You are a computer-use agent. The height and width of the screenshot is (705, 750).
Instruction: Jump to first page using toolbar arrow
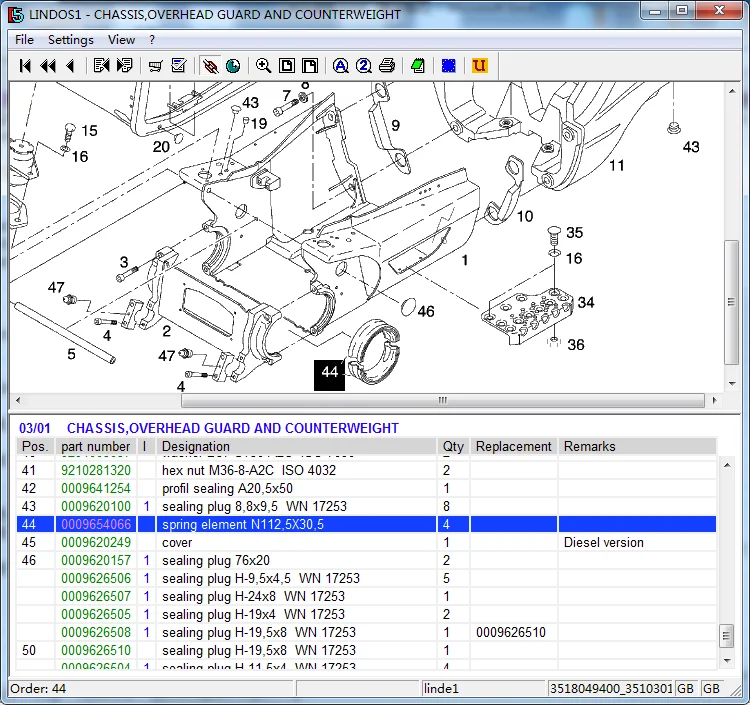pos(25,66)
